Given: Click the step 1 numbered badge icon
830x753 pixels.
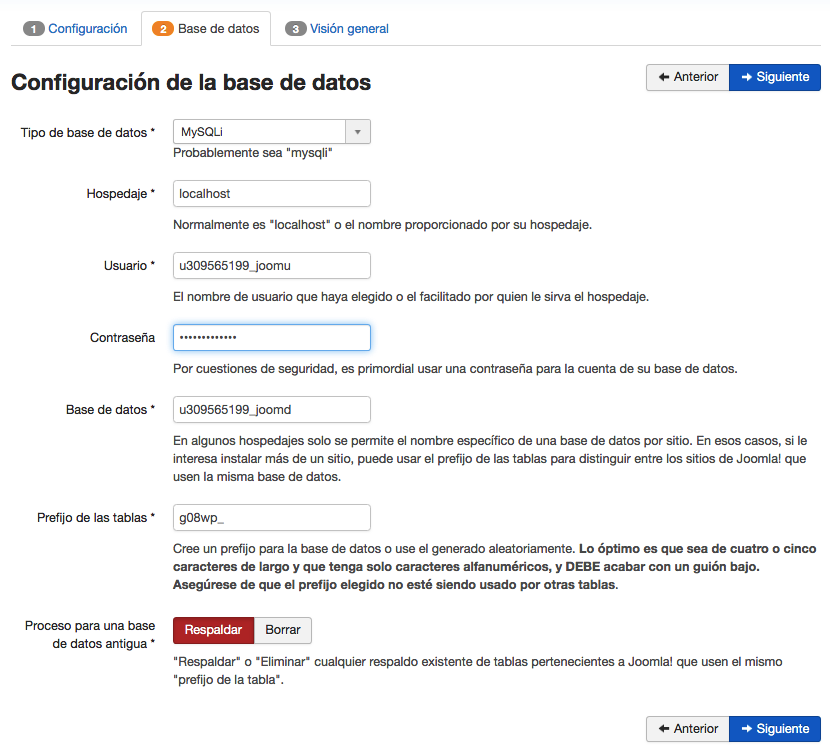Looking at the screenshot, I should (34, 29).
